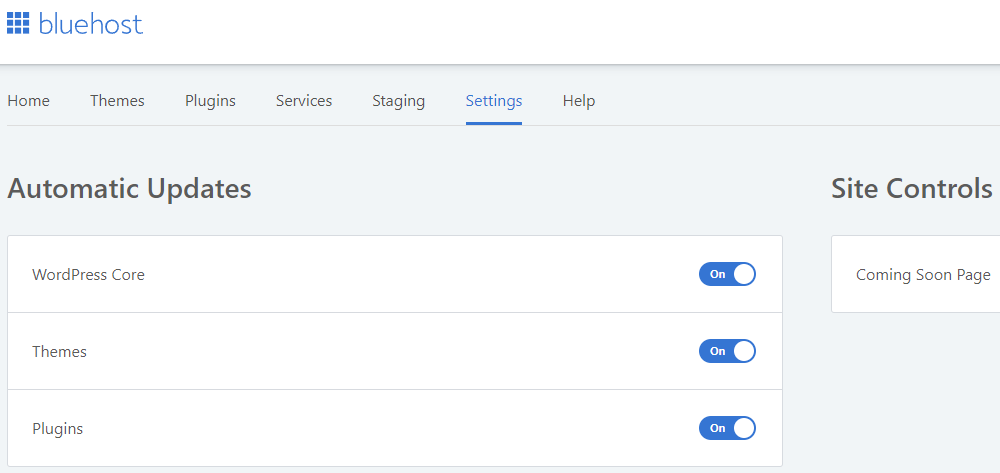1000x473 pixels.
Task: Click the Site Controls heading
Action: pos(912,189)
